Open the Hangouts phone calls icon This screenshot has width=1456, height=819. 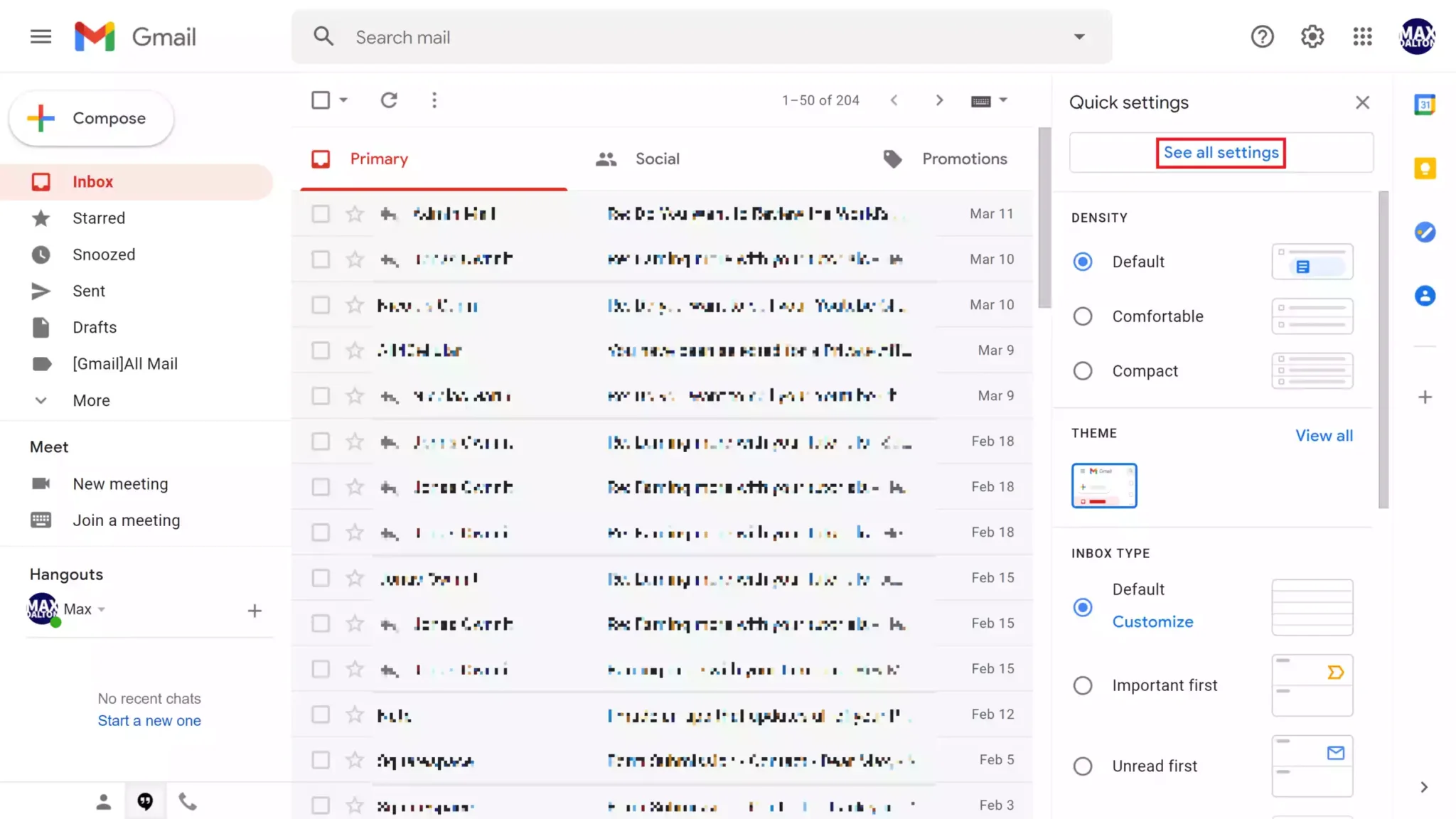pos(187,802)
